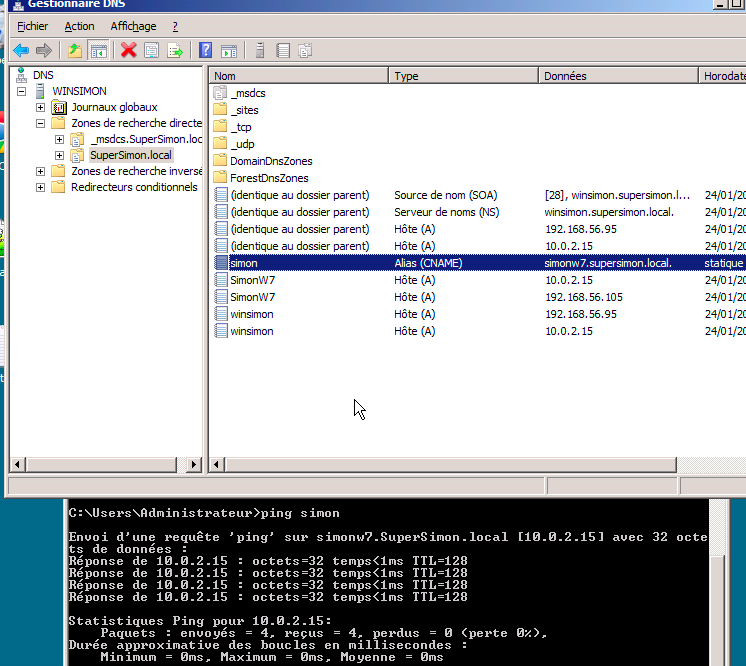Screen dimensions: 746x666
Task: Open the Fichier menu
Action: coord(32,26)
